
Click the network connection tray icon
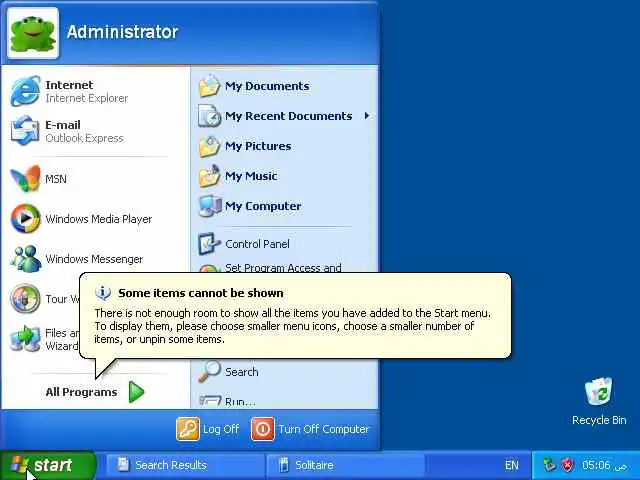click(x=550, y=464)
